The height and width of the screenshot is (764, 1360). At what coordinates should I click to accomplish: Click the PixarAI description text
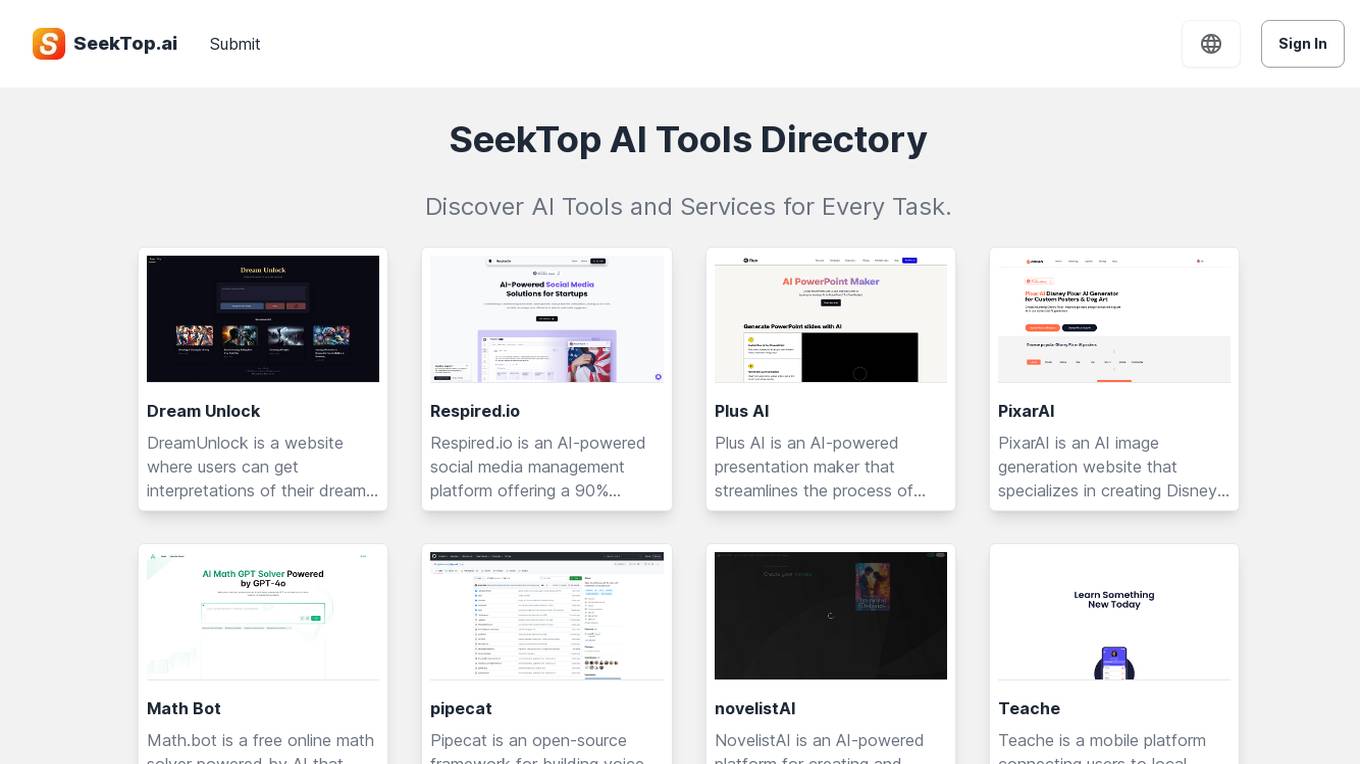(x=1114, y=467)
